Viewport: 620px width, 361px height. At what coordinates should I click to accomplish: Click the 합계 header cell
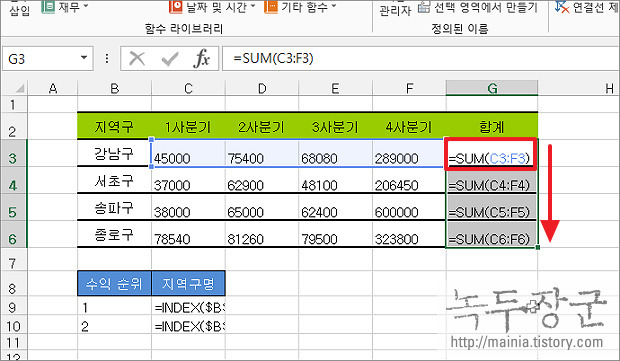[492, 126]
